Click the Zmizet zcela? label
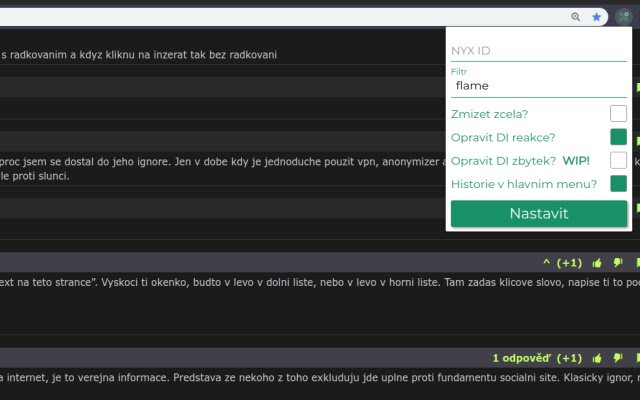The image size is (640, 400). point(489,114)
